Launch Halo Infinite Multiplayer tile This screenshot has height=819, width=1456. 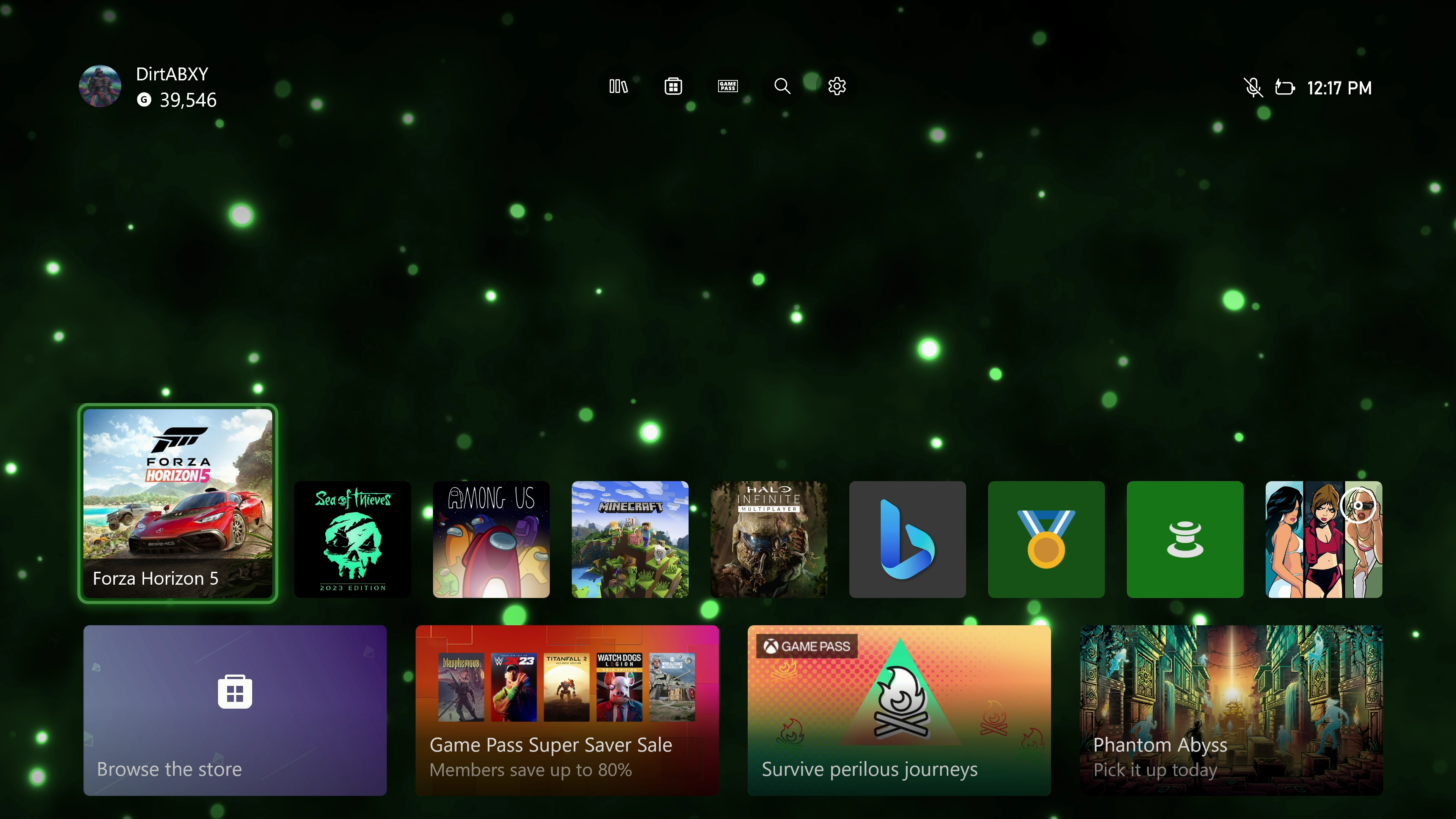tap(769, 539)
